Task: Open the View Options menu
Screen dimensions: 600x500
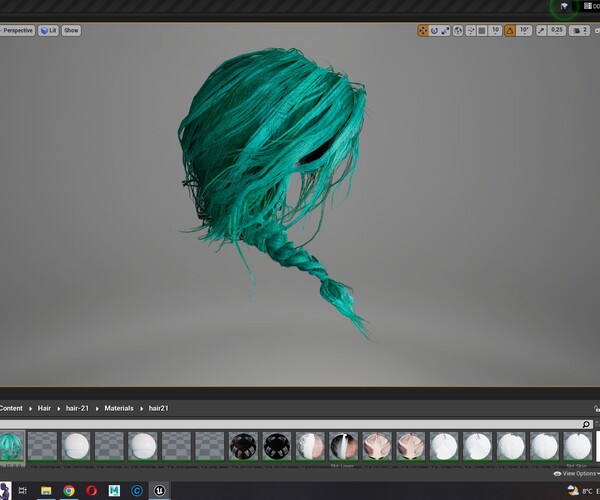Action: tap(576, 474)
